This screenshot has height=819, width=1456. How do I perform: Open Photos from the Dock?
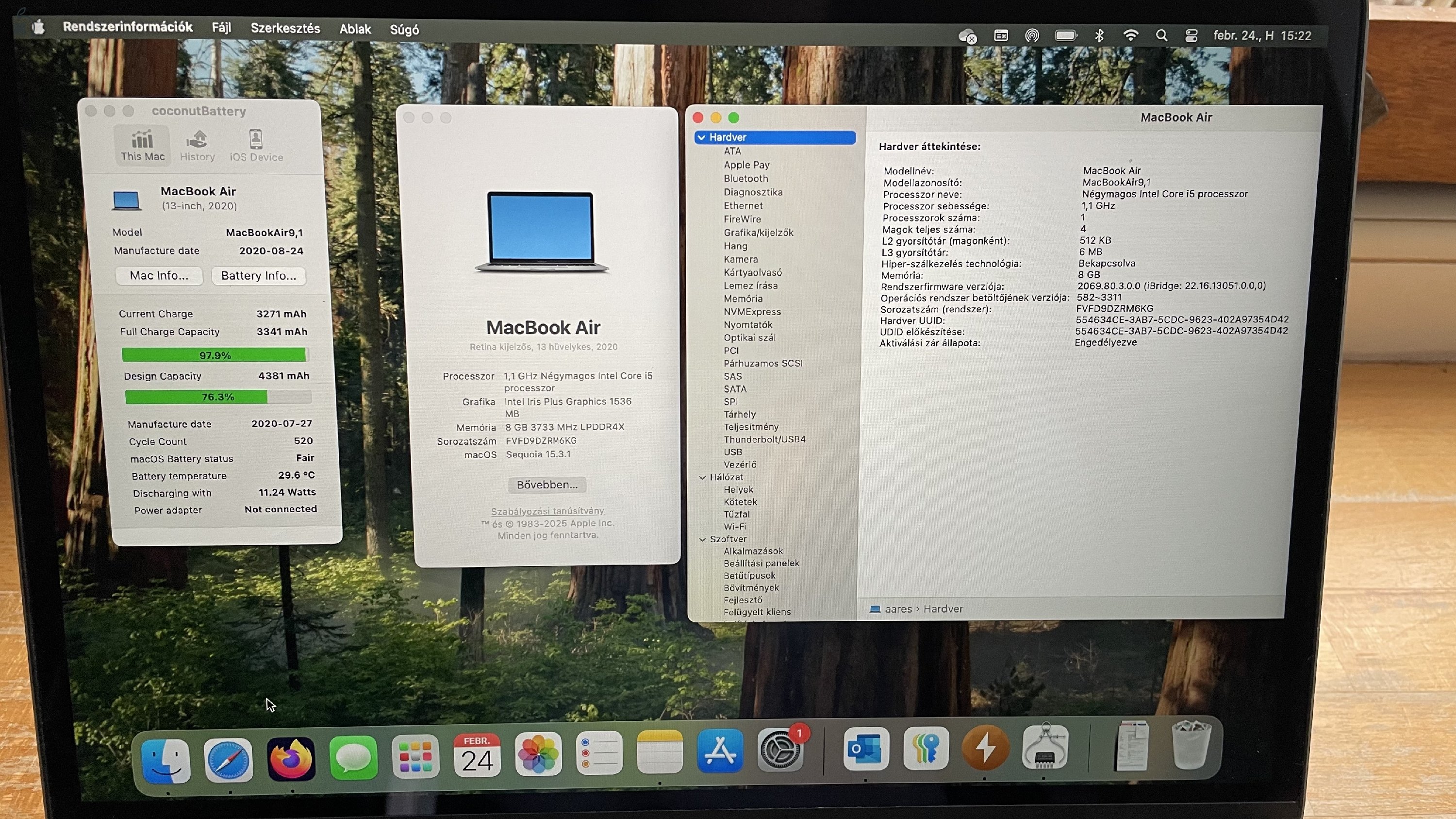pos(539,754)
